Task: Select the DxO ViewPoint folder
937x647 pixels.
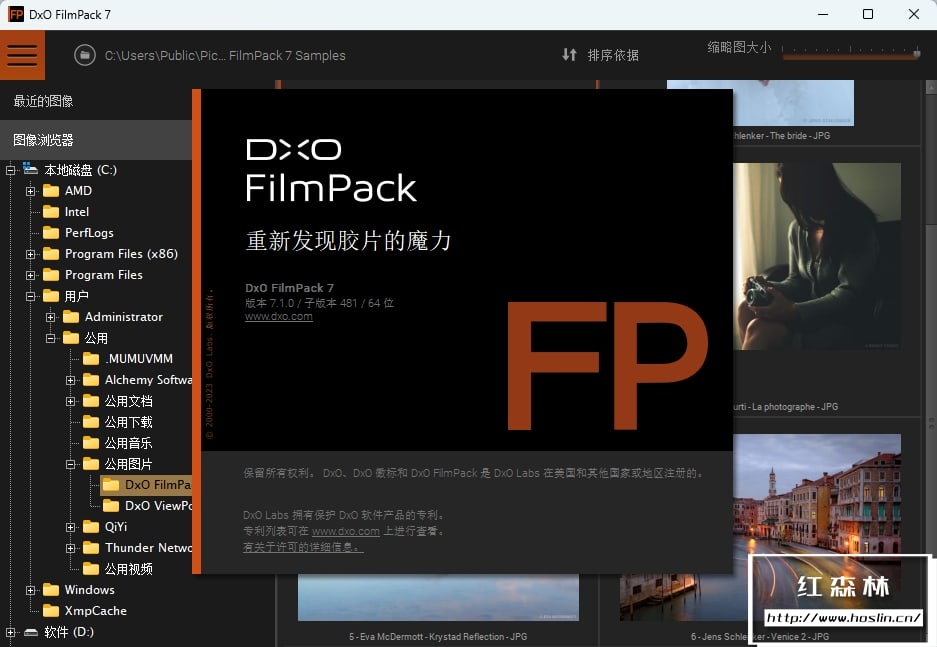Action: tap(158, 505)
